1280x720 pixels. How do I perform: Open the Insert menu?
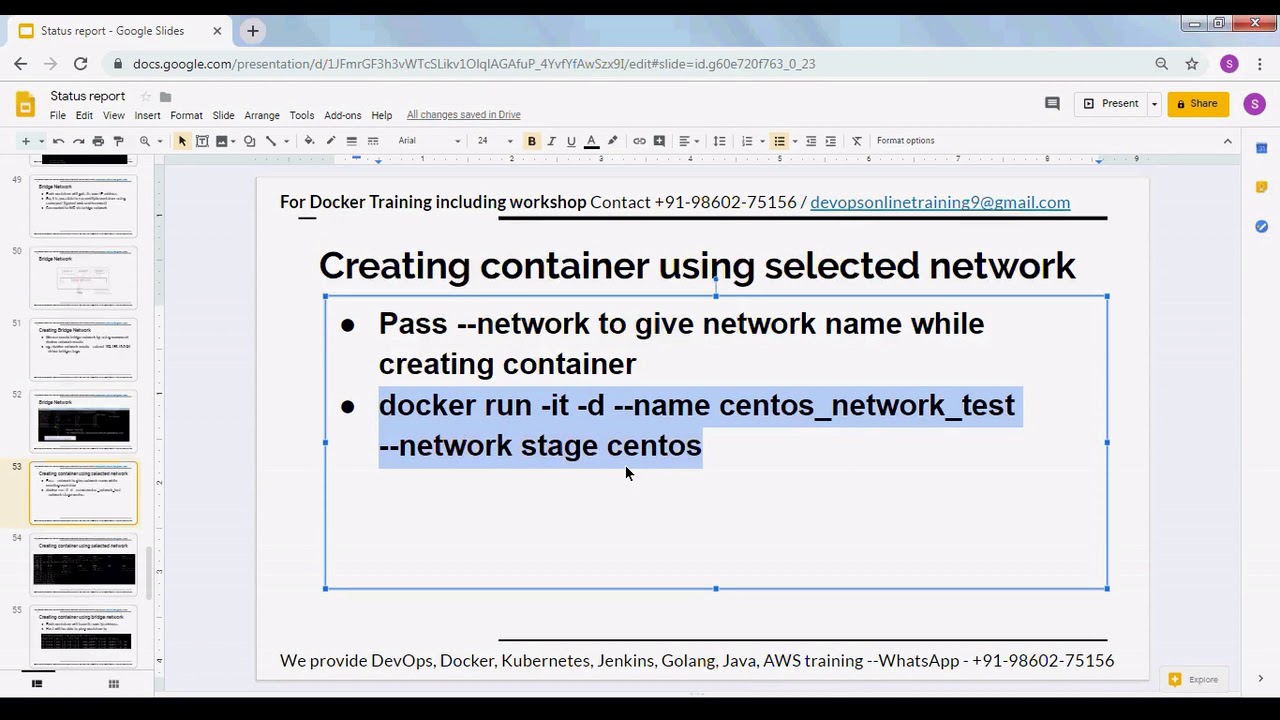tap(147, 115)
